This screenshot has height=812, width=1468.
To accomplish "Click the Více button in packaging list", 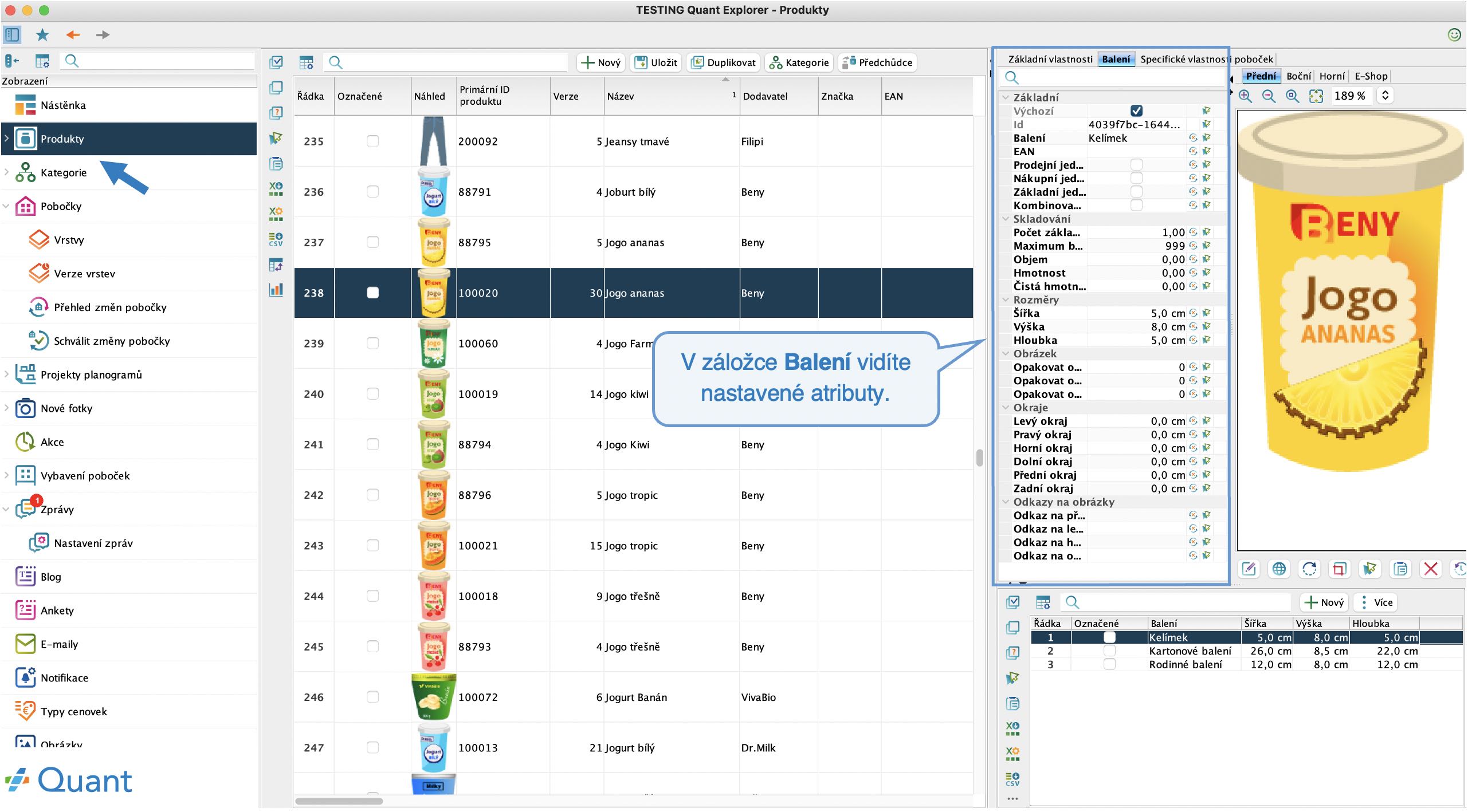I will pos(1375,603).
